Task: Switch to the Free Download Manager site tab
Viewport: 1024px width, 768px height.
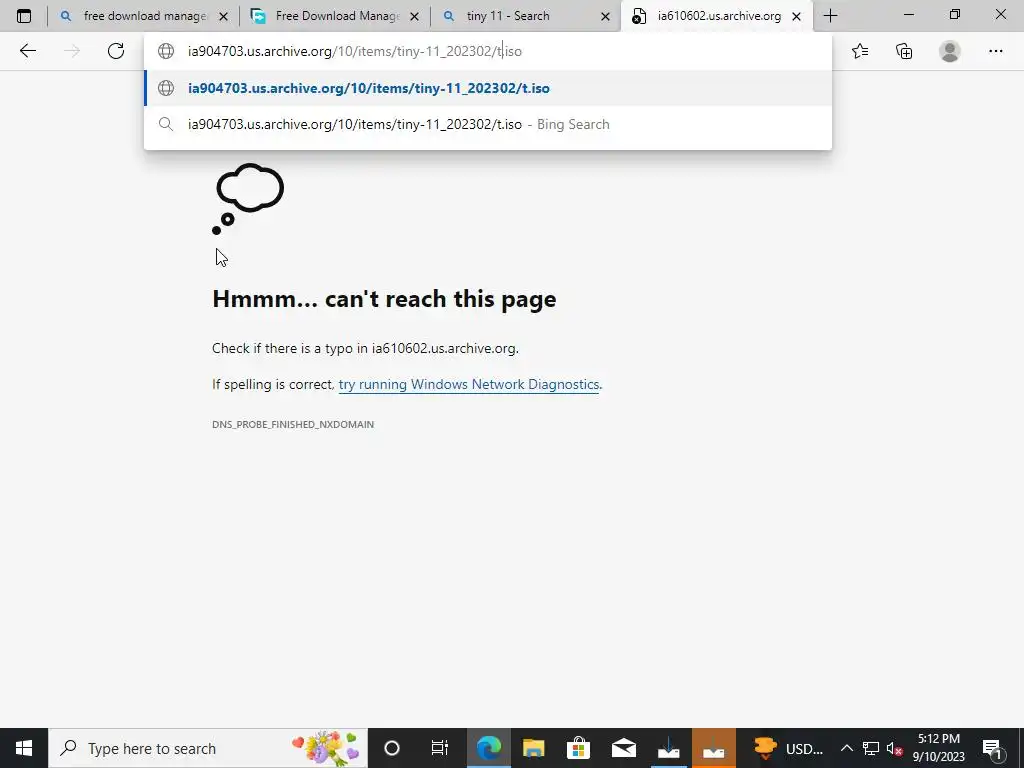Action: tap(335, 16)
